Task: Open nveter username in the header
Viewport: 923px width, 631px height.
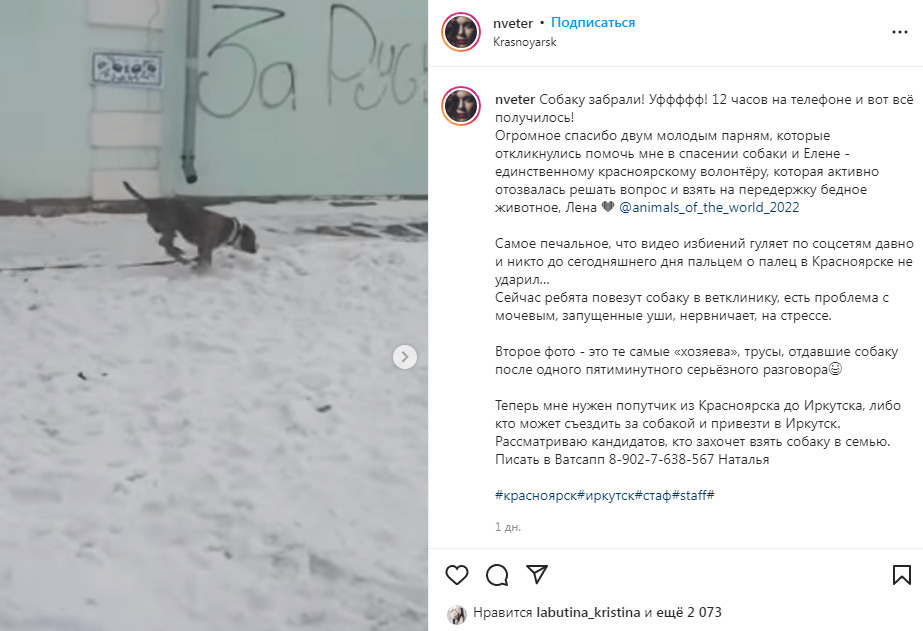Action: (513, 23)
